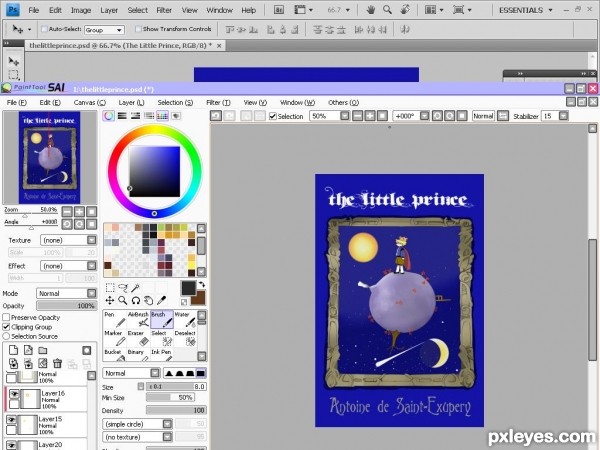Choose the lasso selection tool
This screenshot has width=600, height=450.
[123, 287]
